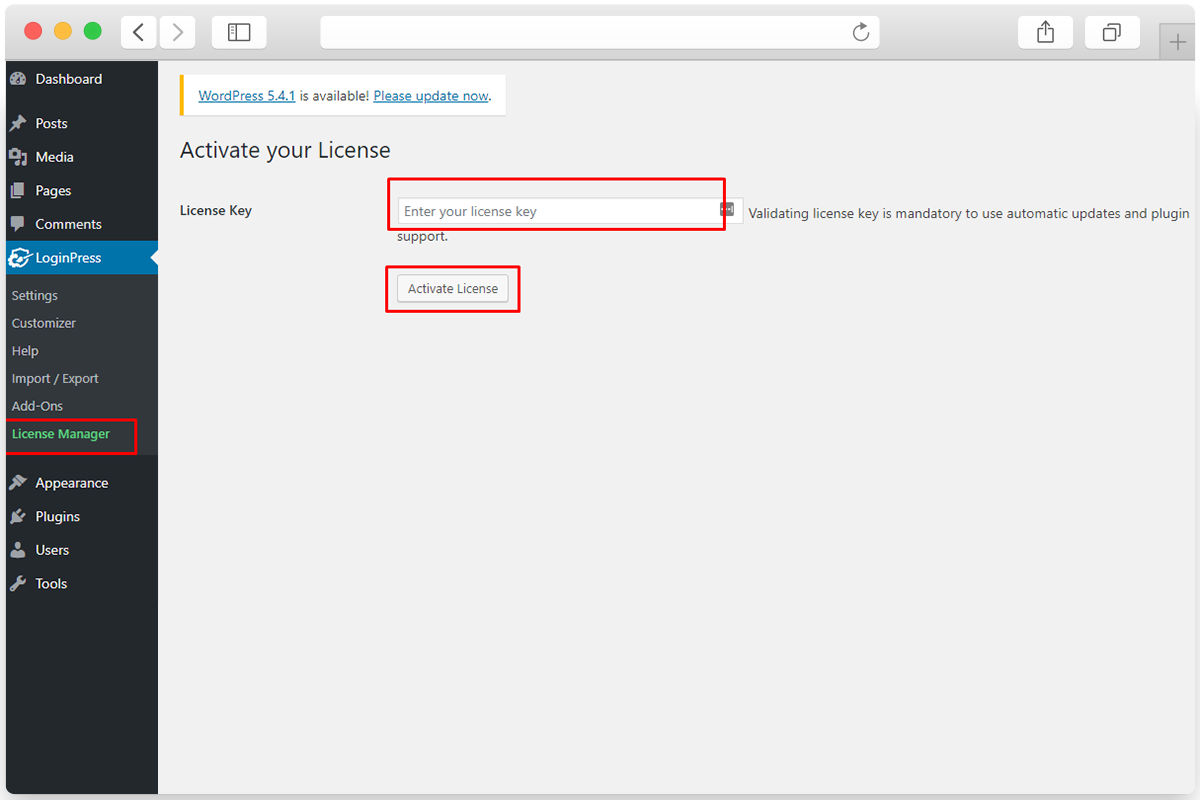This screenshot has width=1200, height=800.
Task: Reload the page with refresh icon
Action: point(861,33)
